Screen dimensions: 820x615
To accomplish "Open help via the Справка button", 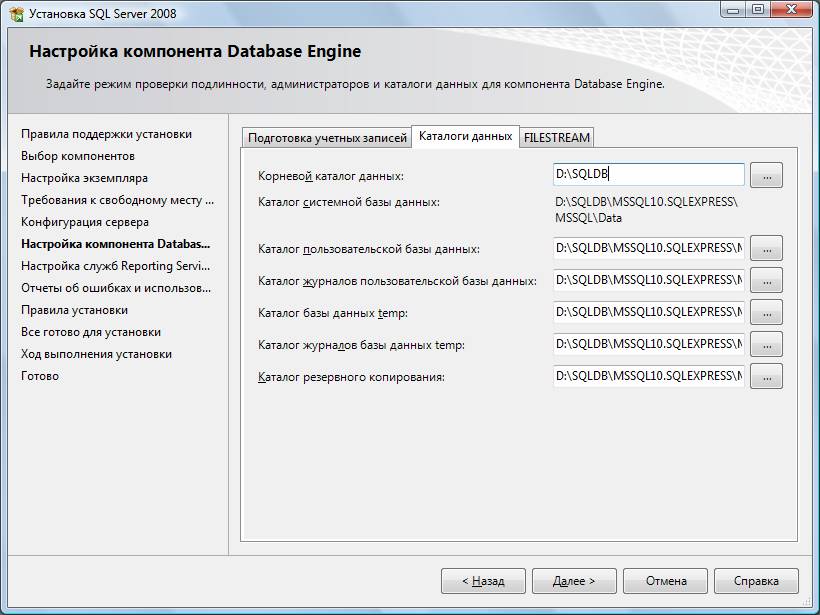I will (756, 581).
